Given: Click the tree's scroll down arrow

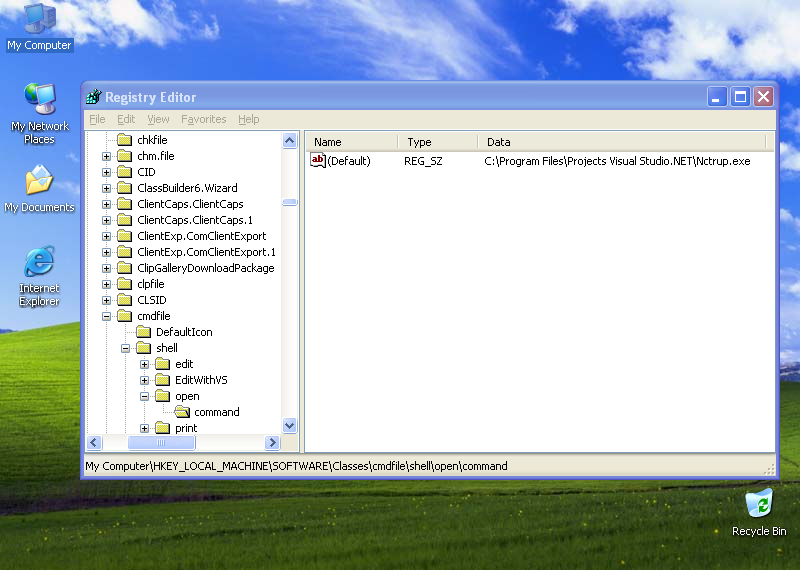Looking at the screenshot, I should (290, 425).
